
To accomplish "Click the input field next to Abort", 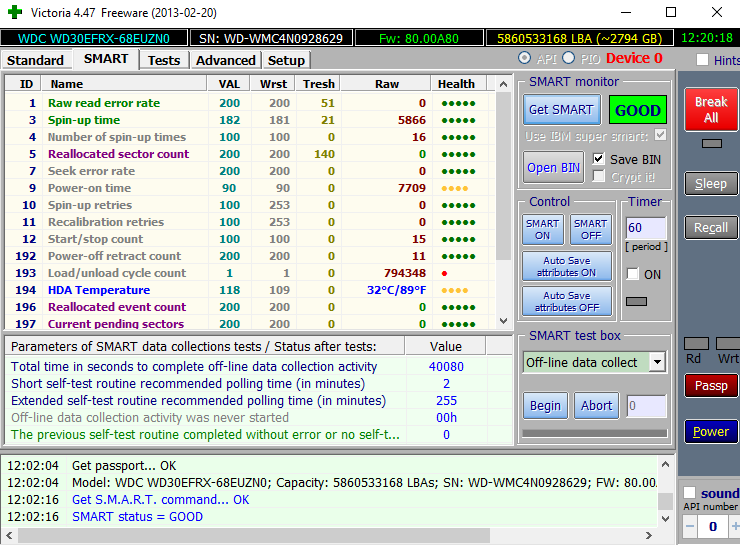I will (646, 406).
